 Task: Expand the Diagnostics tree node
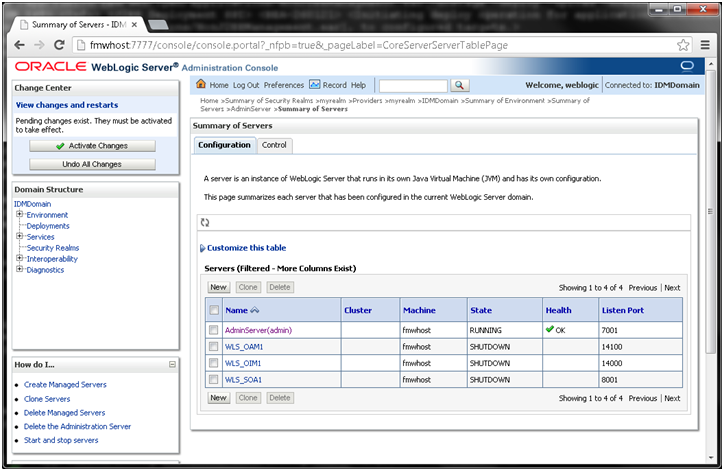coord(19,269)
